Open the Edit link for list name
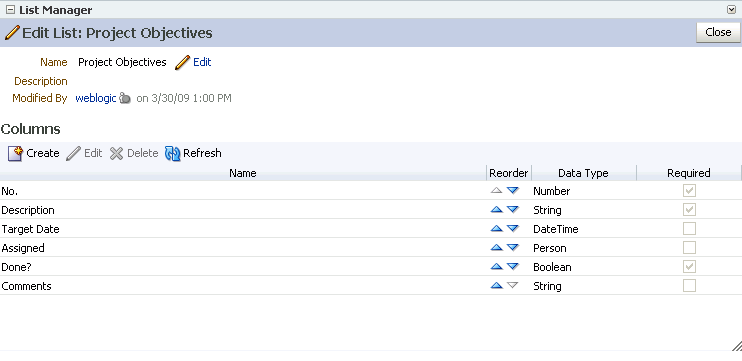The height and width of the screenshot is (361, 742). point(202,62)
